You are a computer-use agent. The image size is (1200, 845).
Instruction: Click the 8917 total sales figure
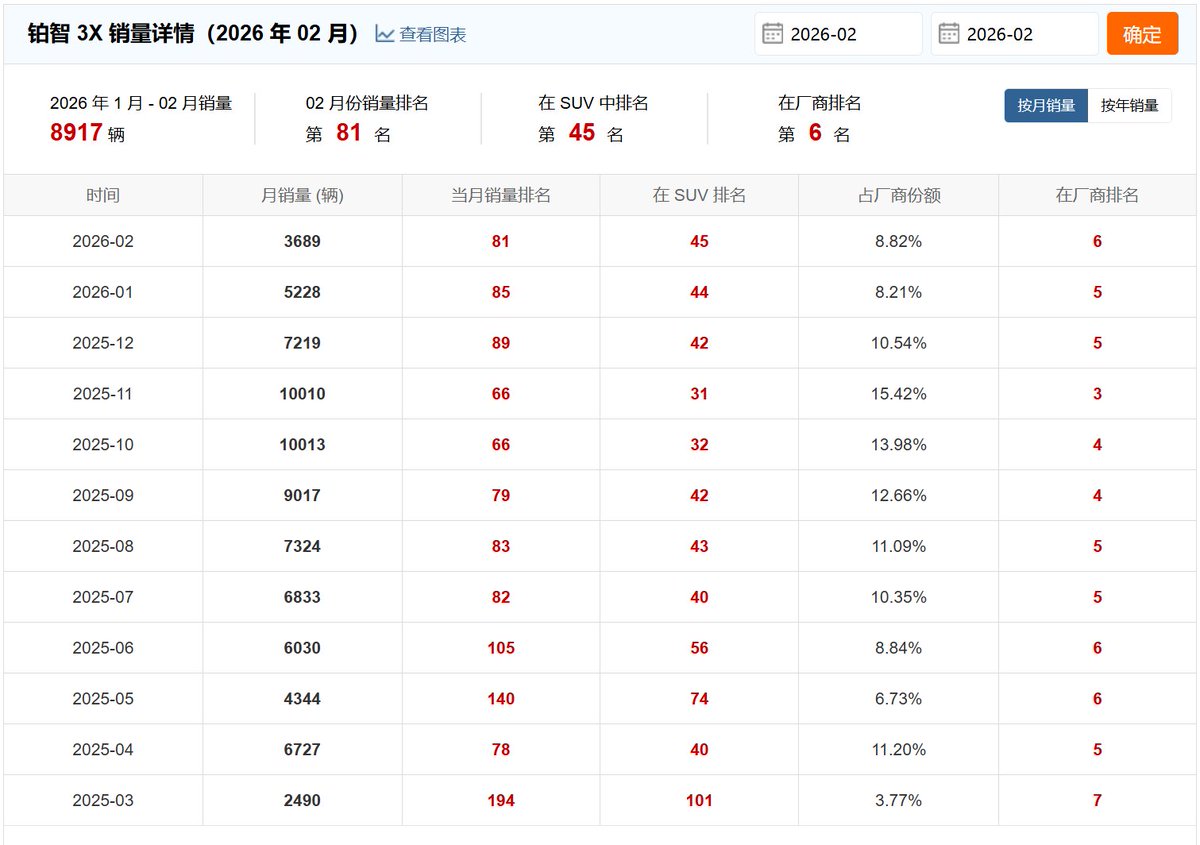pos(77,132)
